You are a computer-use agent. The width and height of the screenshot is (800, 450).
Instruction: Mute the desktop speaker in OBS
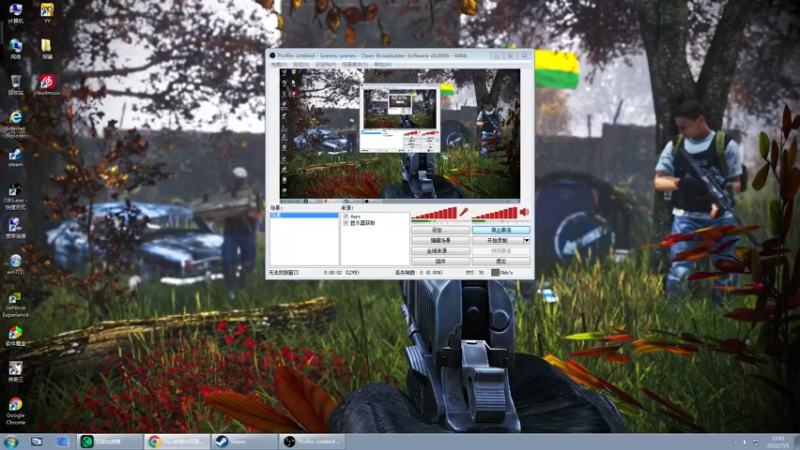click(x=524, y=212)
